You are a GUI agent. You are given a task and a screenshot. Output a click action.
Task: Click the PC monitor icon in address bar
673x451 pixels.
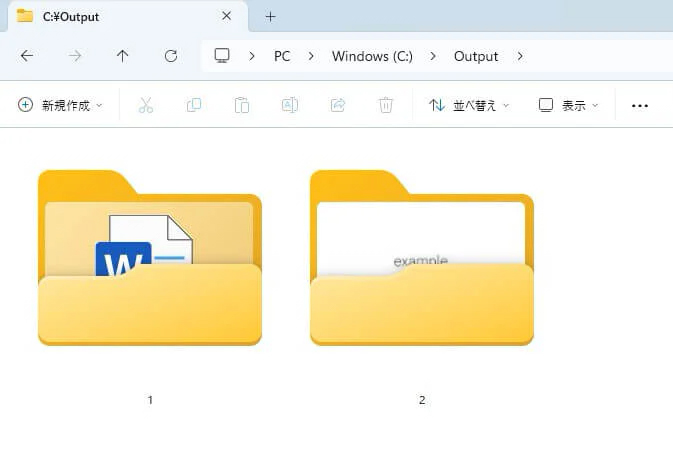(x=222, y=56)
